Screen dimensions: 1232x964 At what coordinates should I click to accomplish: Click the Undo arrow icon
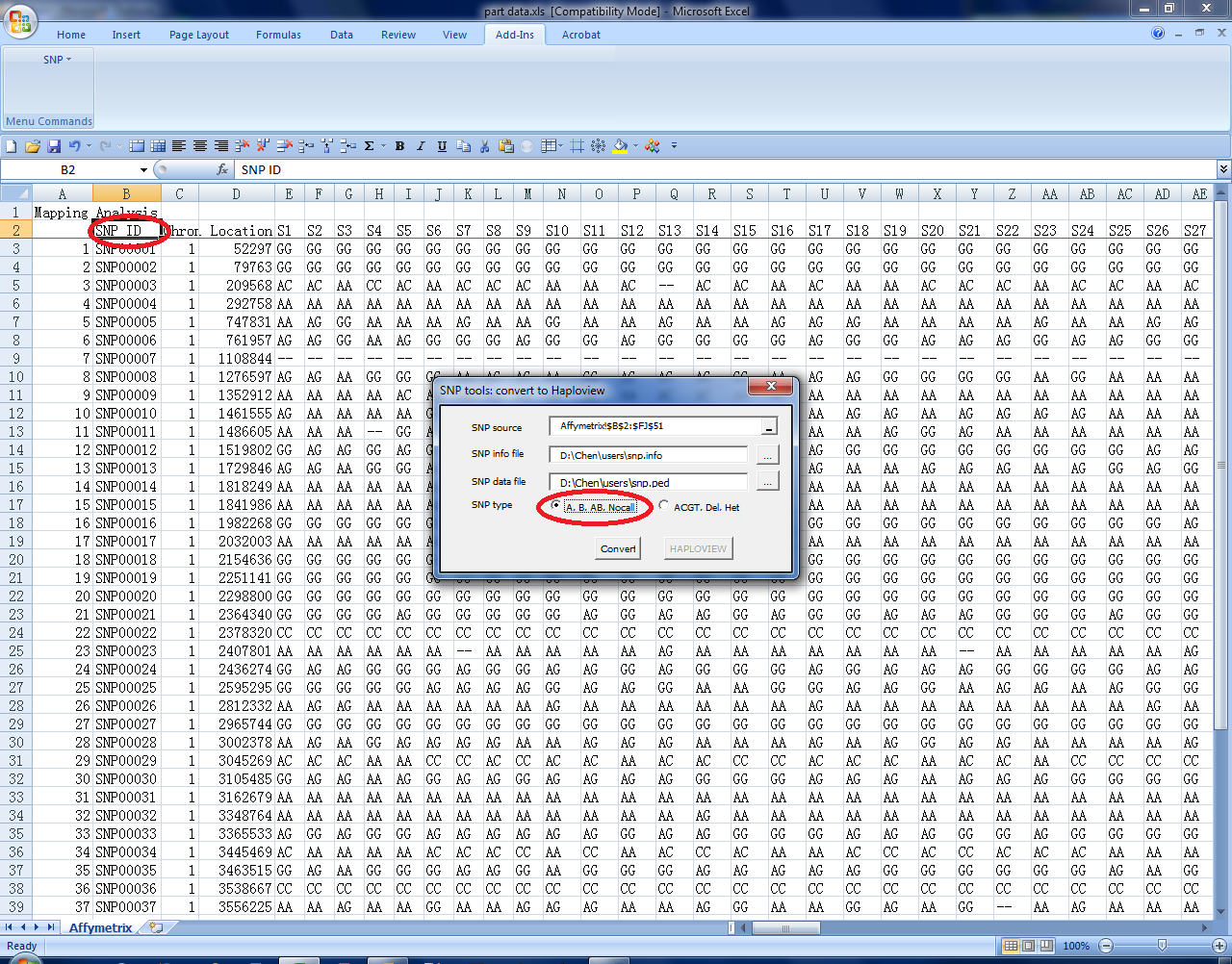[74, 146]
